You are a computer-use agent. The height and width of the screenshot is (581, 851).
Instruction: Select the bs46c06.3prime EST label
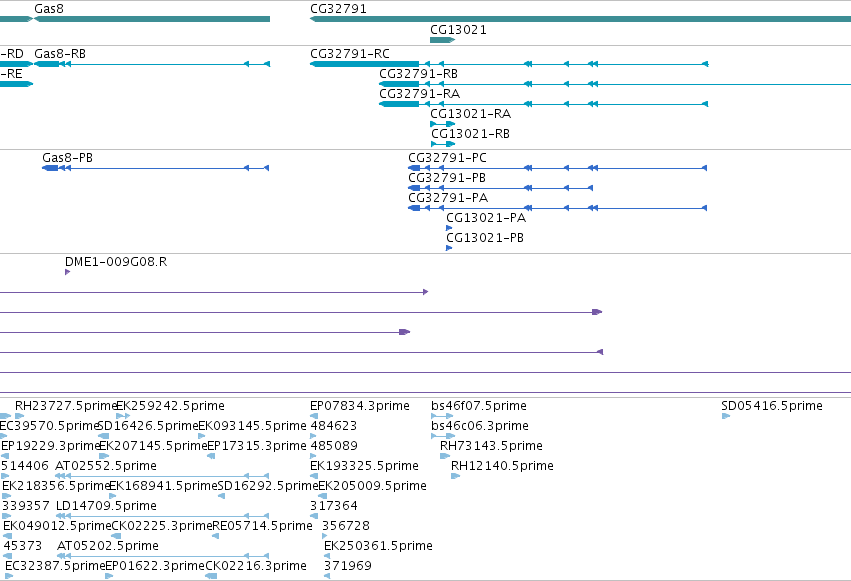point(480,426)
